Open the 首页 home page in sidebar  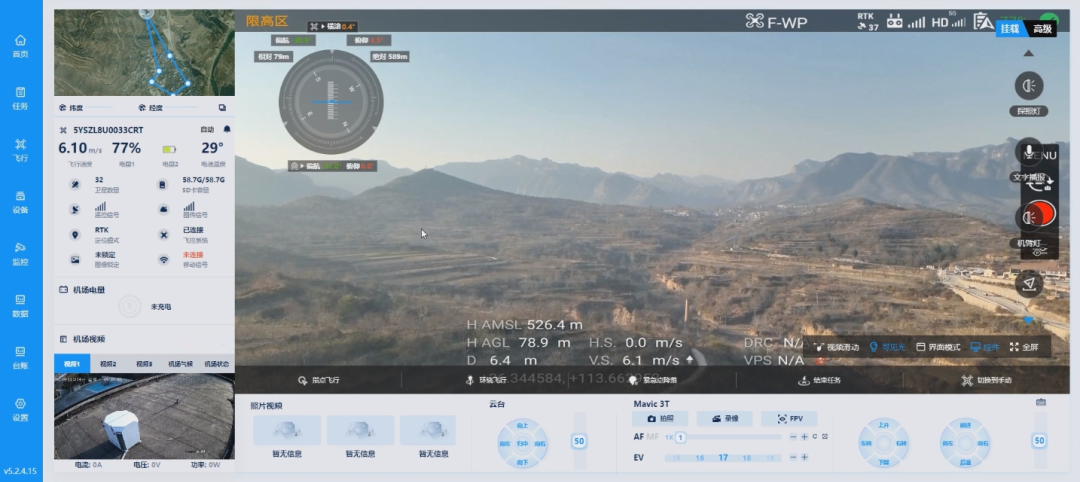[x=20, y=45]
